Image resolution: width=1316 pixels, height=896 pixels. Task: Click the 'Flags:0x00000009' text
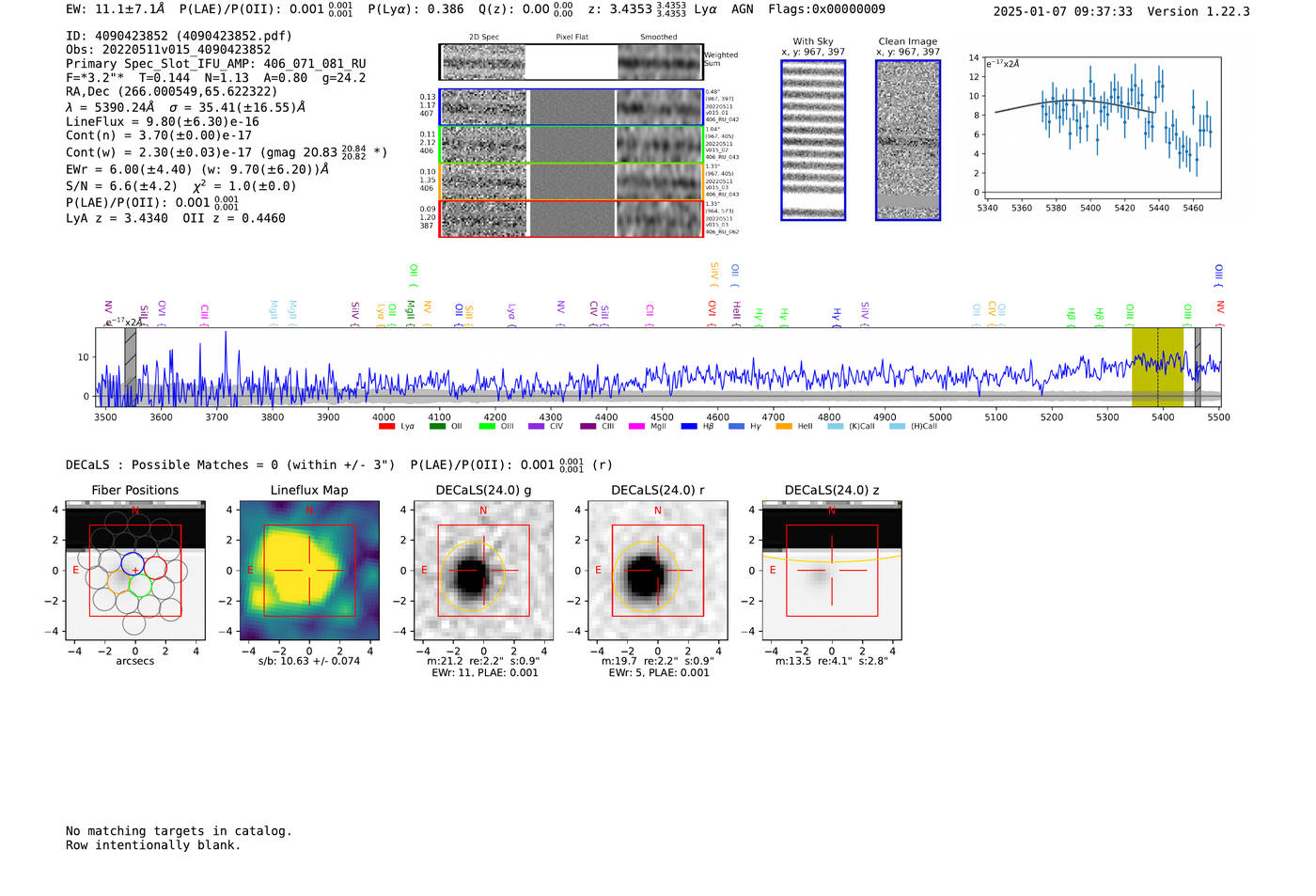tap(826, 9)
